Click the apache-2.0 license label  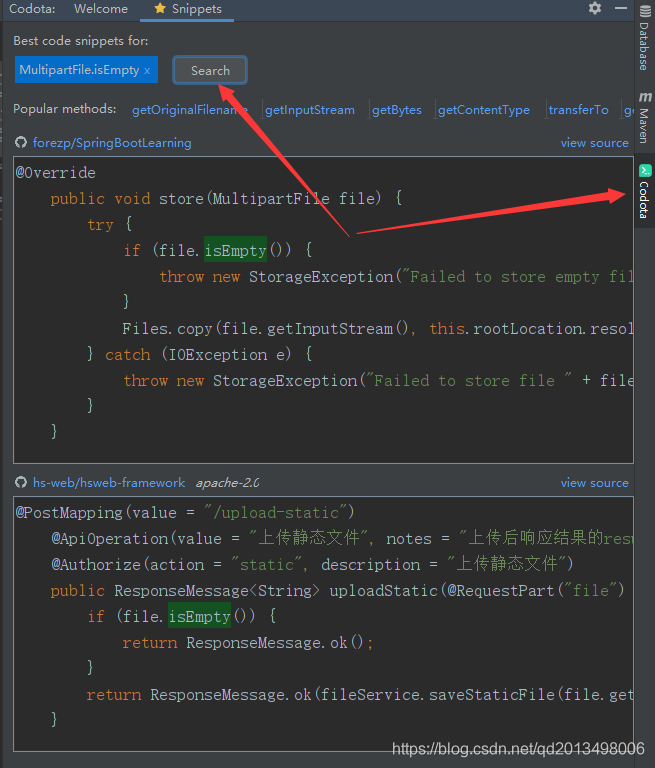tap(227, 482)
